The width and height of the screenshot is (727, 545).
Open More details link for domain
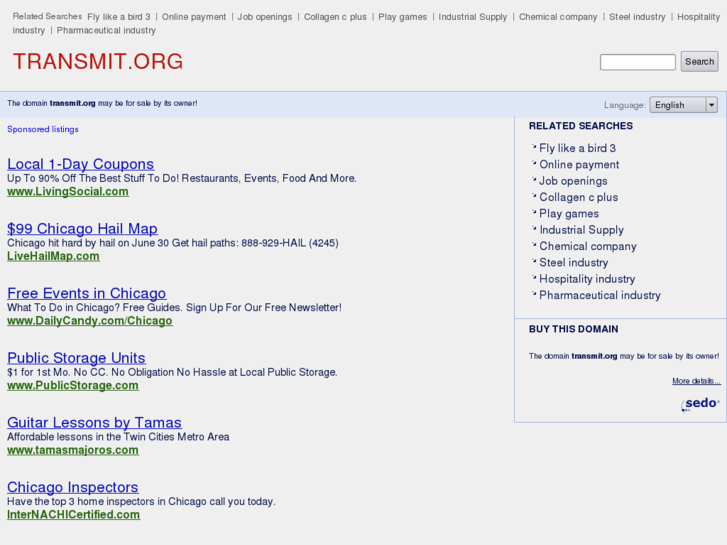click(x=696, y=381)
